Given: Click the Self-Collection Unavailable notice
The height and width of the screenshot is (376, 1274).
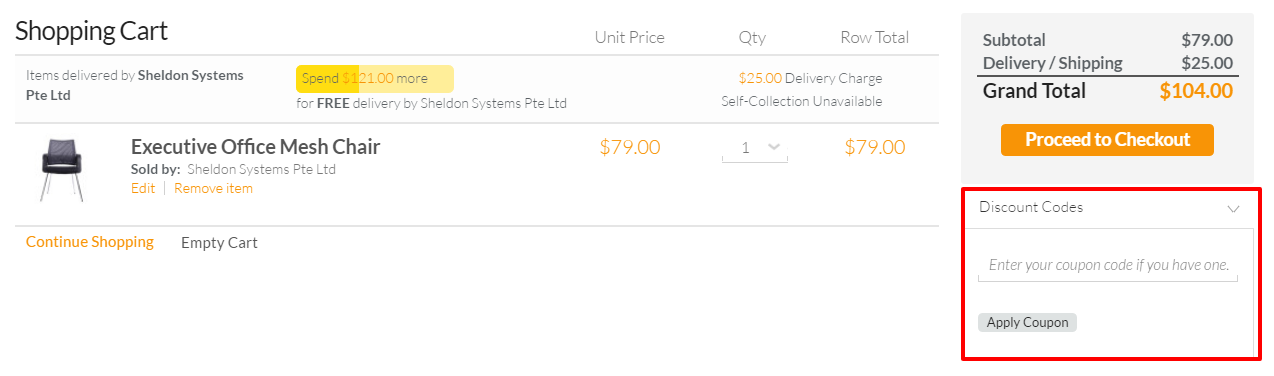Looking at the screenshot, I should click(x=801, y=101).
